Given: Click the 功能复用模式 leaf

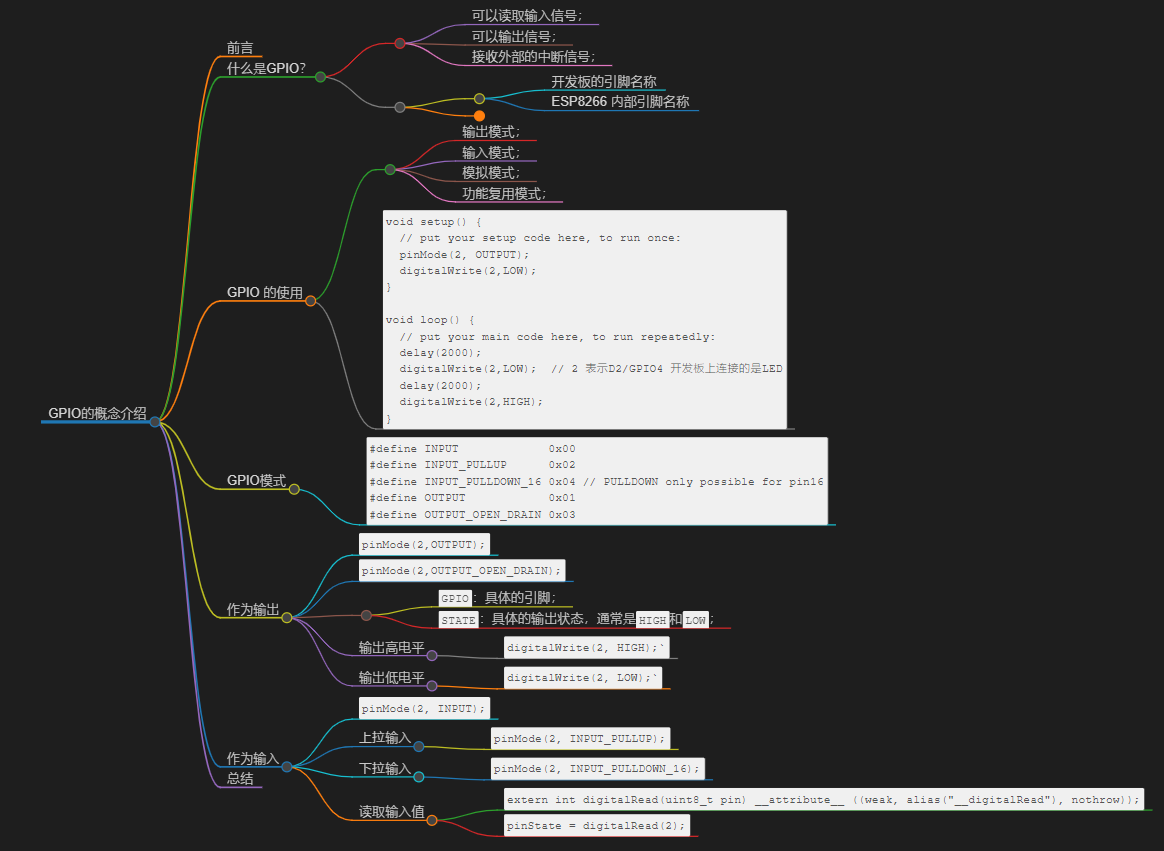Looking at the screenshot, I should [x=504, y=194].
